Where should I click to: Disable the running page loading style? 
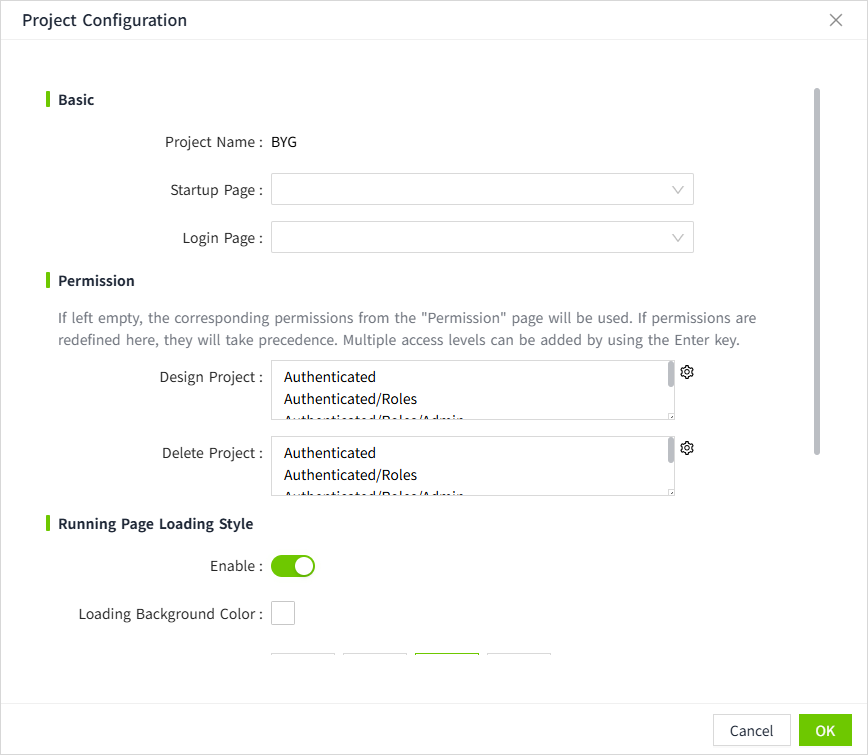[x=293, y=566]
